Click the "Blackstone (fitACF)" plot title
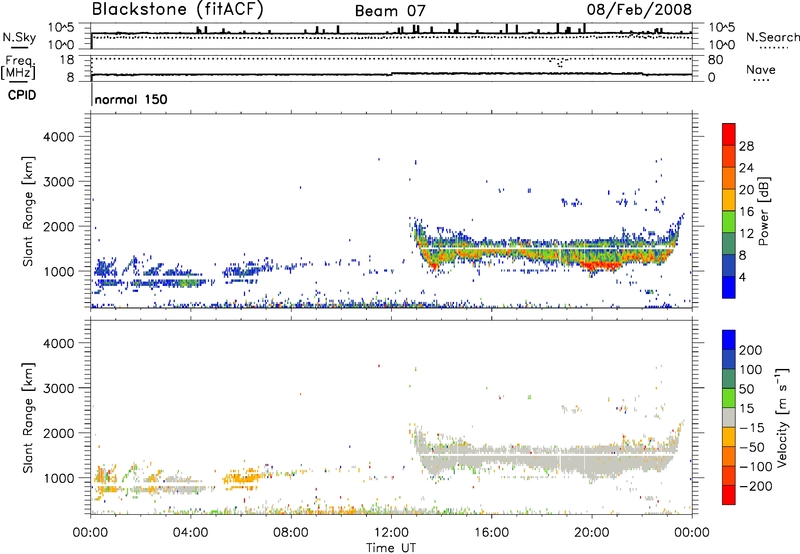The height and width of the screenshot is (554, 800). tap(178, 9)
